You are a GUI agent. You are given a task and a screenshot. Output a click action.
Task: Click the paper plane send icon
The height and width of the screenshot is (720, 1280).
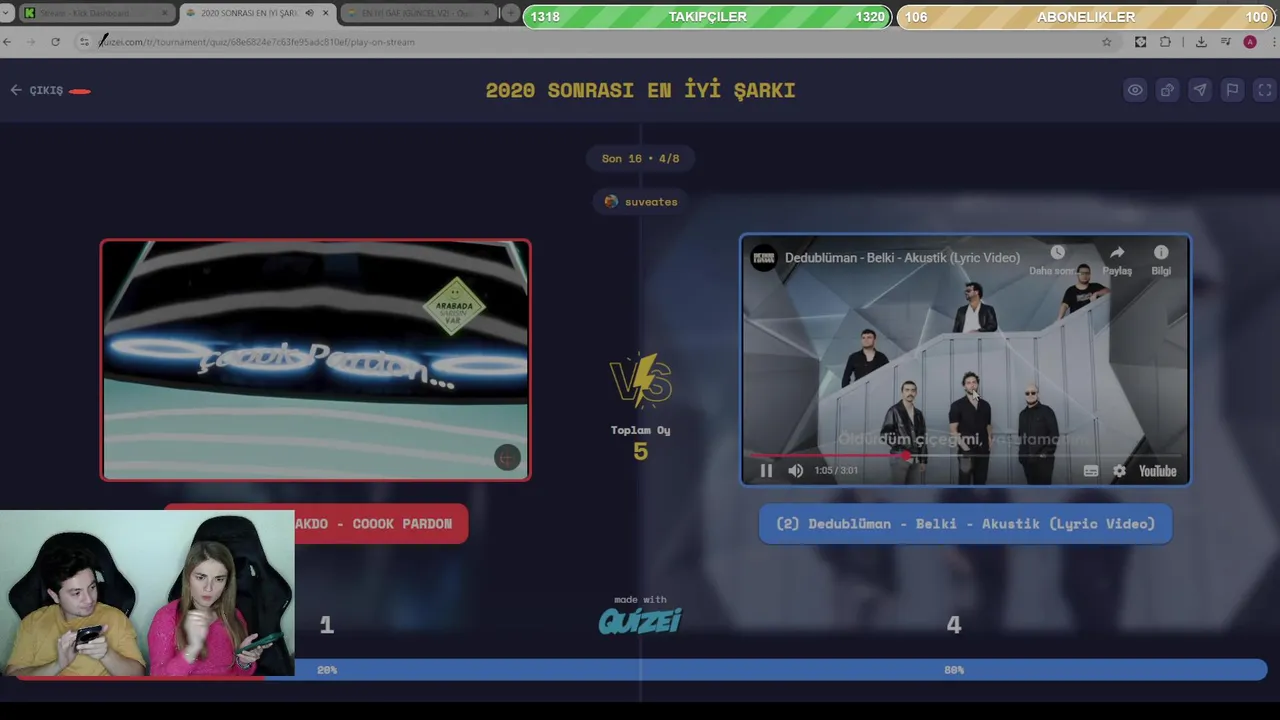(x=1200, y=90)
